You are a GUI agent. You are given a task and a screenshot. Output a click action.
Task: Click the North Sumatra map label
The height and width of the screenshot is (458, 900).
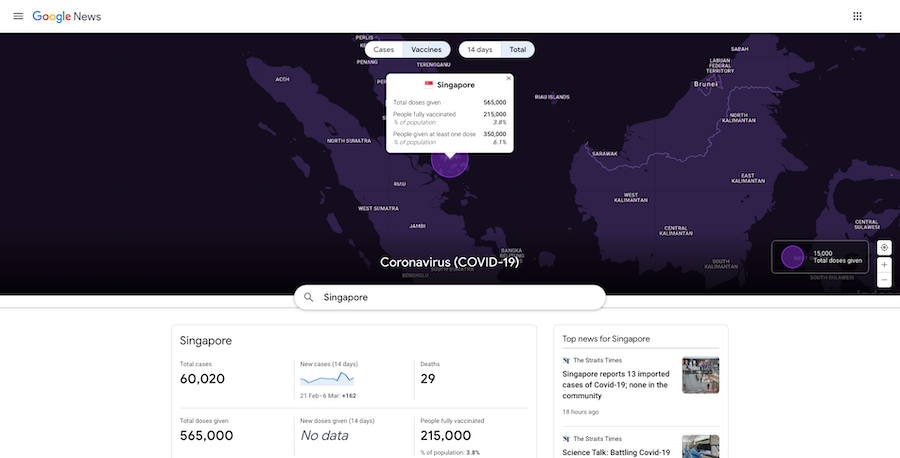point(349,141)
